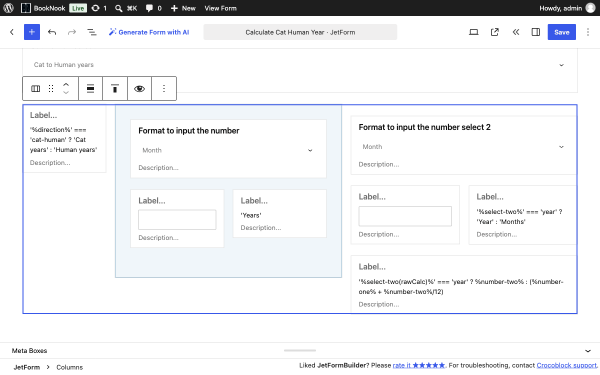Redo the last undone change
This screenshot has height=375, width=600.
tap(72, 32)
